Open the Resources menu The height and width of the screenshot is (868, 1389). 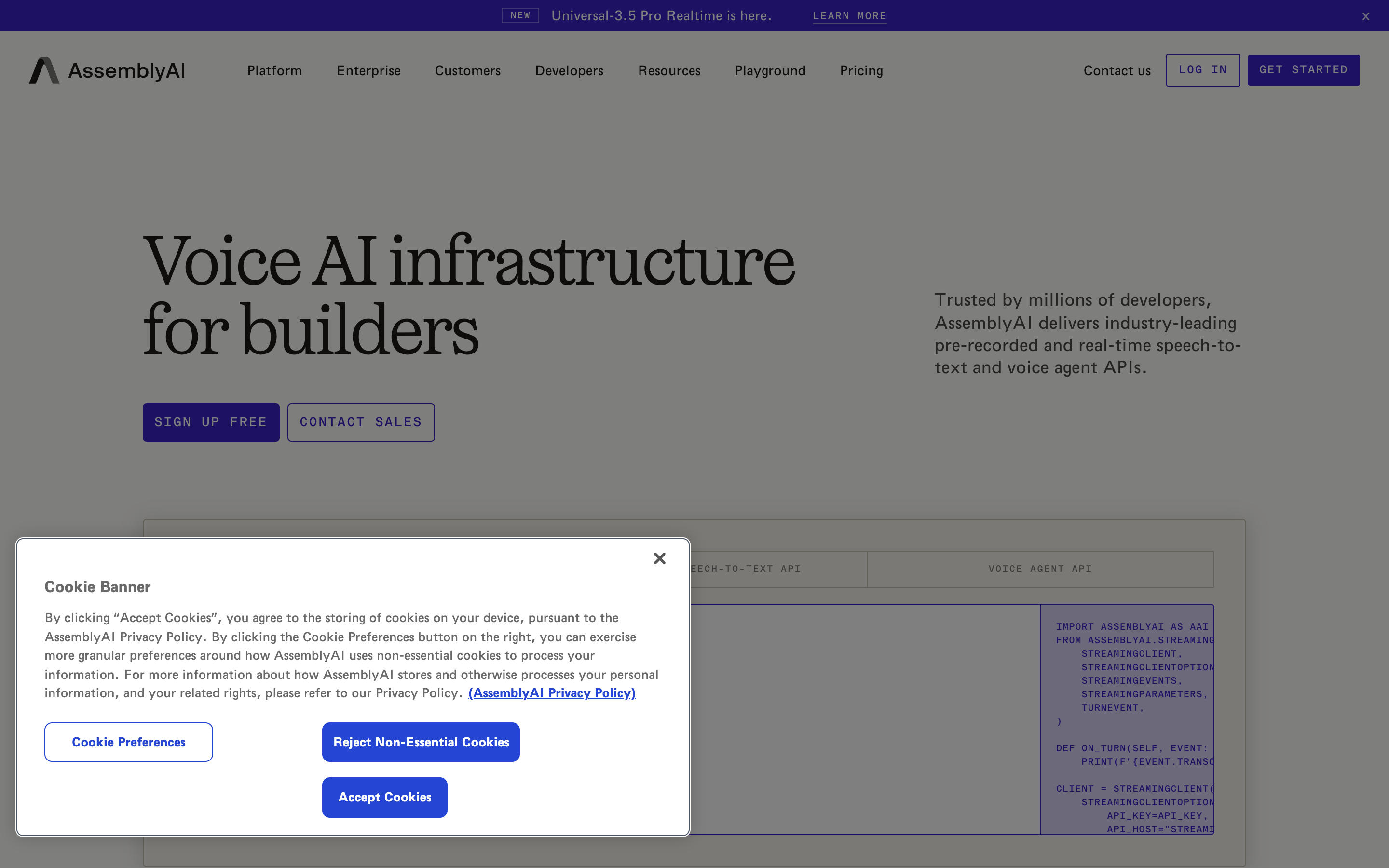[669, 70]
